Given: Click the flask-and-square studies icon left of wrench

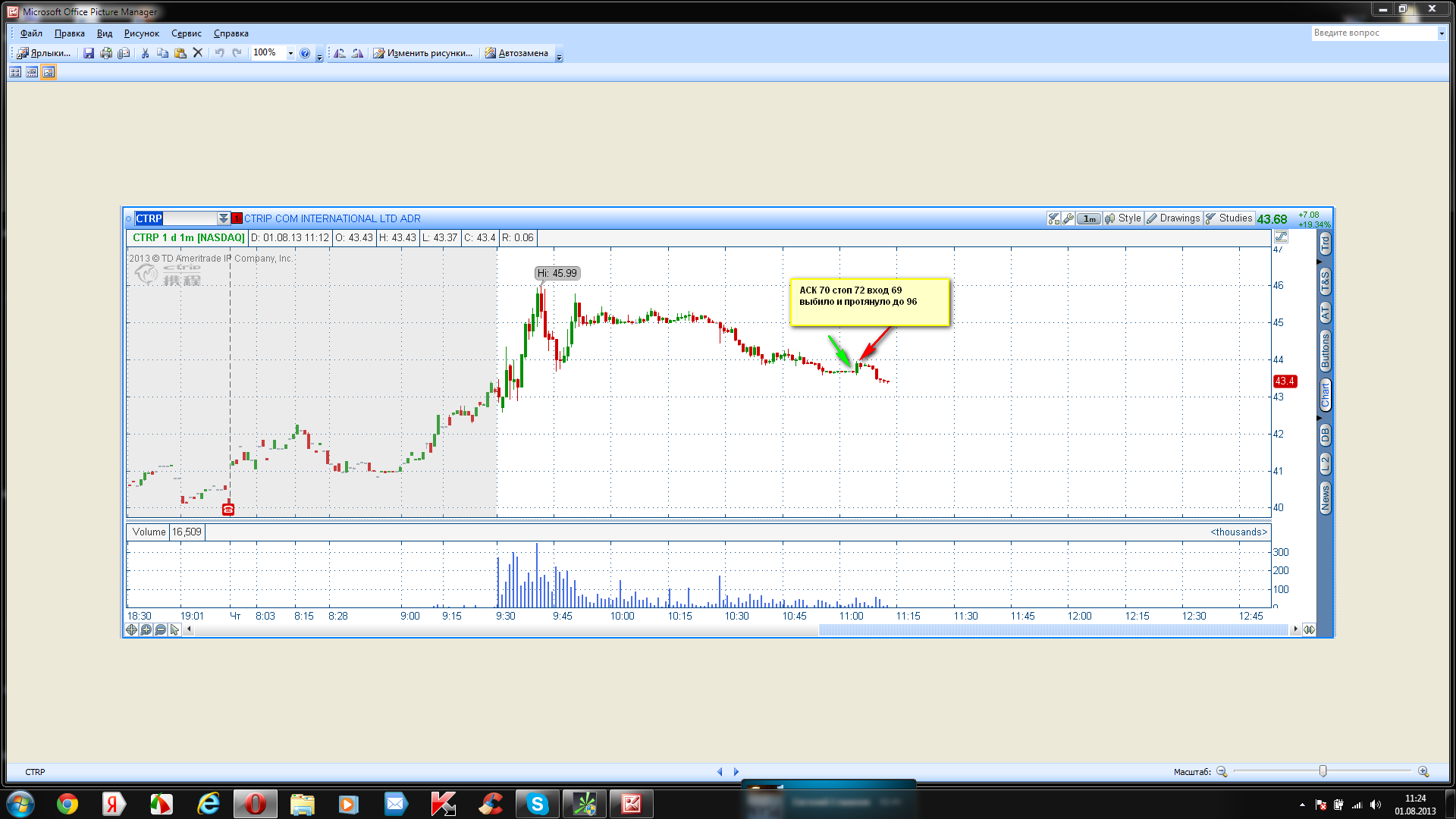Looking at the screenshot, I should tap(1054, 218).
